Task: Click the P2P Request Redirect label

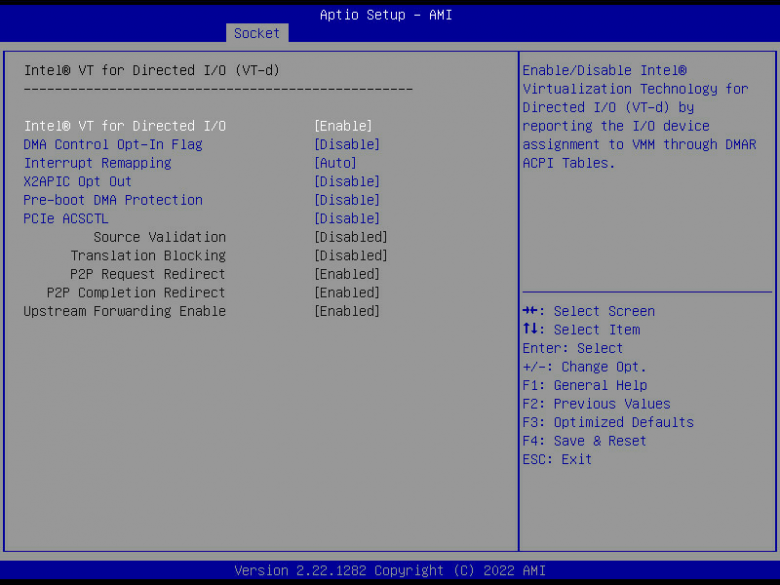Action: [x=148, y=274]
